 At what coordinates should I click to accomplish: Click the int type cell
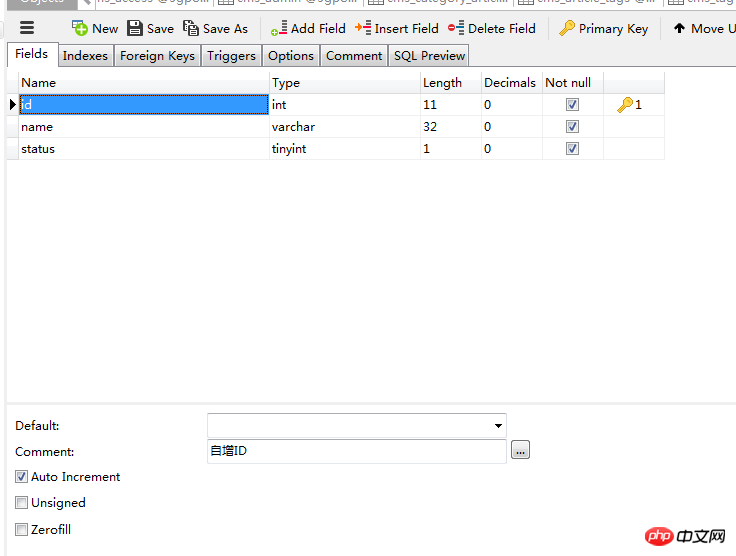[x=345, y=104]
